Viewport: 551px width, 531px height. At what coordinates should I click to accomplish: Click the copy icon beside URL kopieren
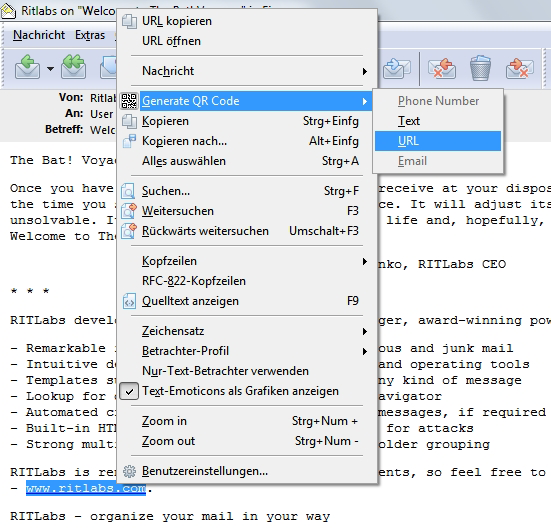pos(129,21)
